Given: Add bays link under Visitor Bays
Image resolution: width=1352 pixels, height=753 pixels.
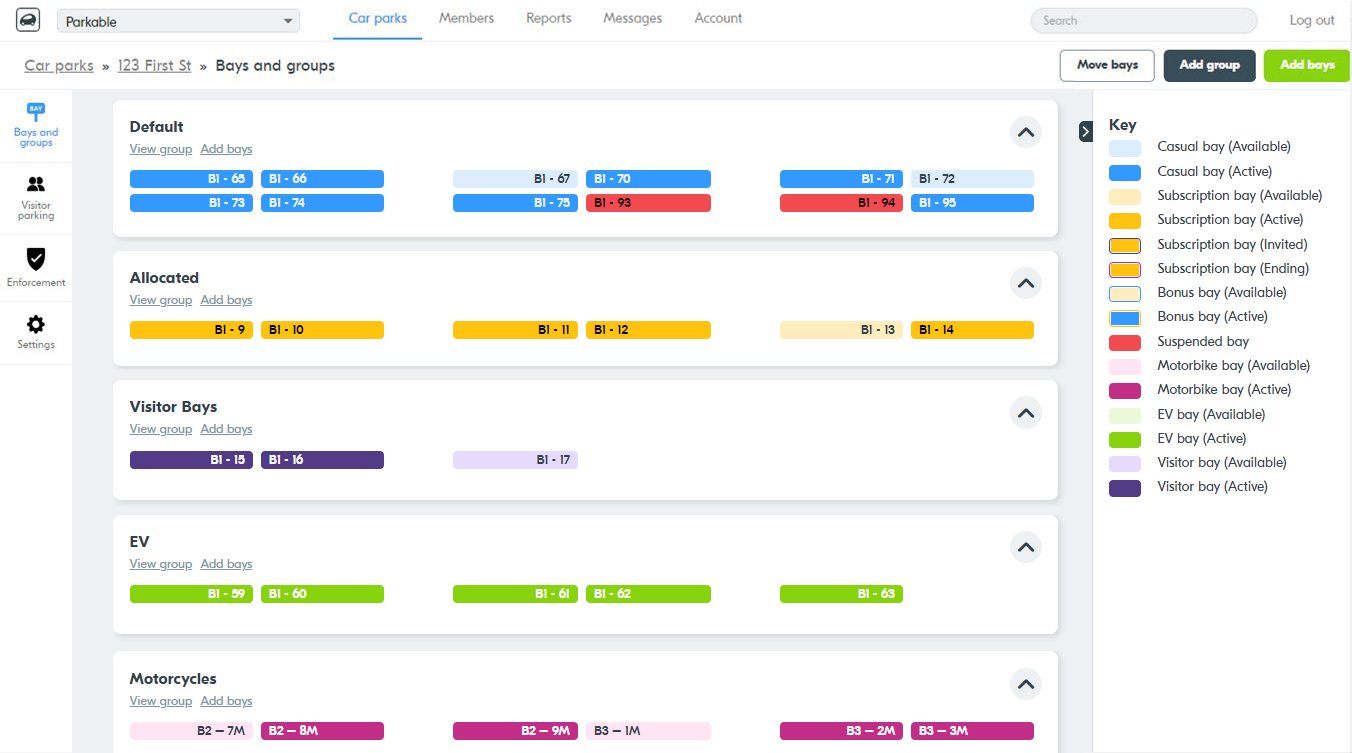Looking at the screenshot, I should tap(226, 429).
